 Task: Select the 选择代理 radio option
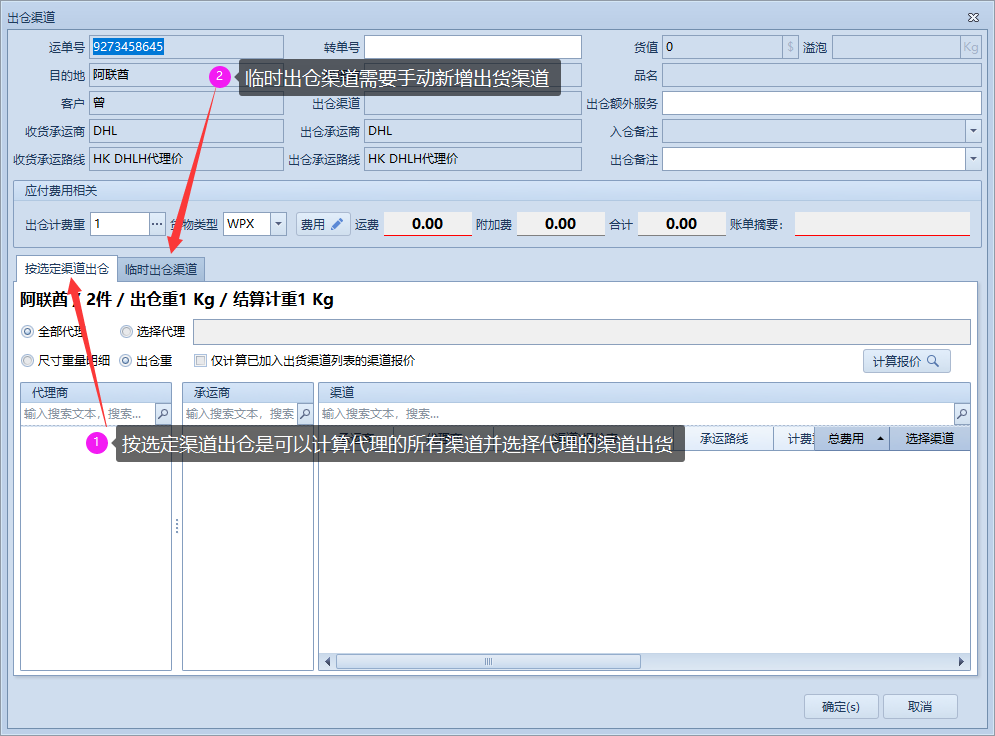pyautogui.click(x=126, y=332)
